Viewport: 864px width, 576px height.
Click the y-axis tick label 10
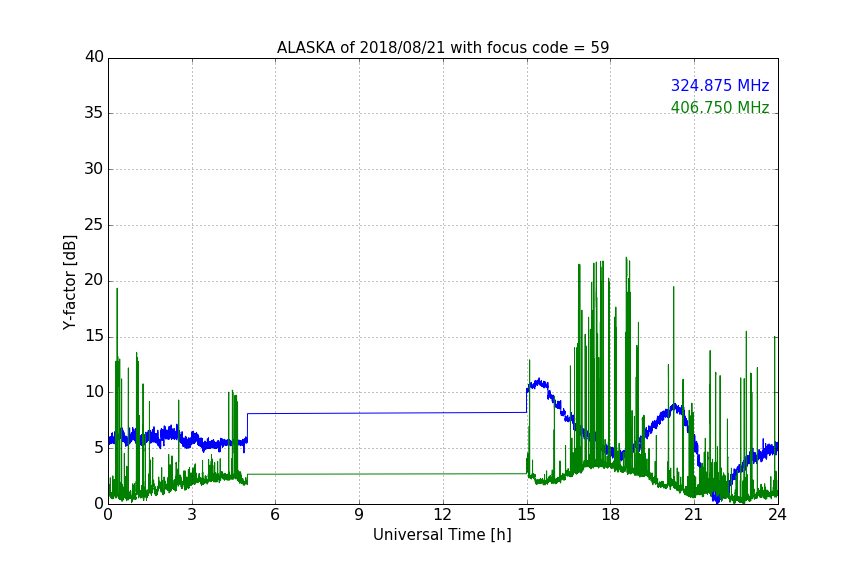pyautogui.click(x=94, y=392)
